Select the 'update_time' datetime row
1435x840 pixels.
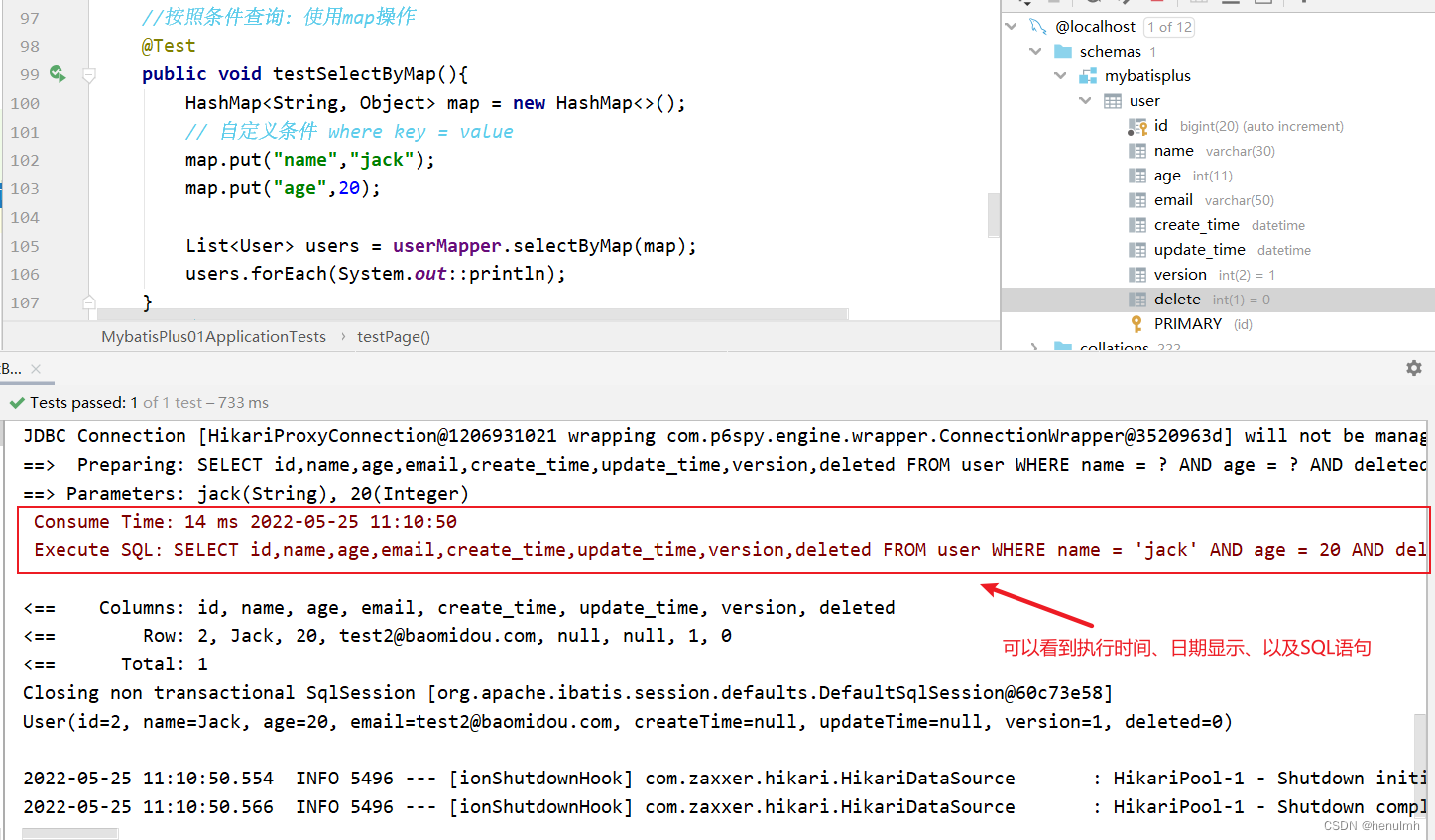click(x=1218, y=250)
